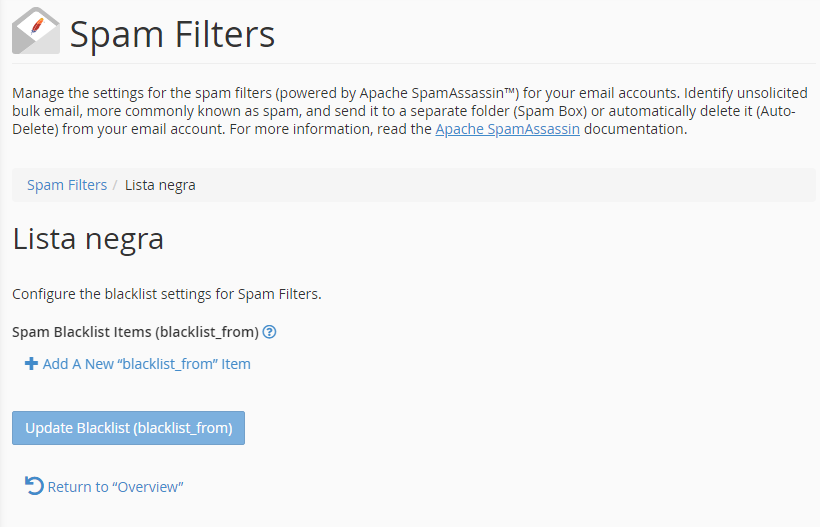This screenshot has height=527, width=820.
Task: Click empty space in the breadcrumb bar
Action: [x=502, y=185]
